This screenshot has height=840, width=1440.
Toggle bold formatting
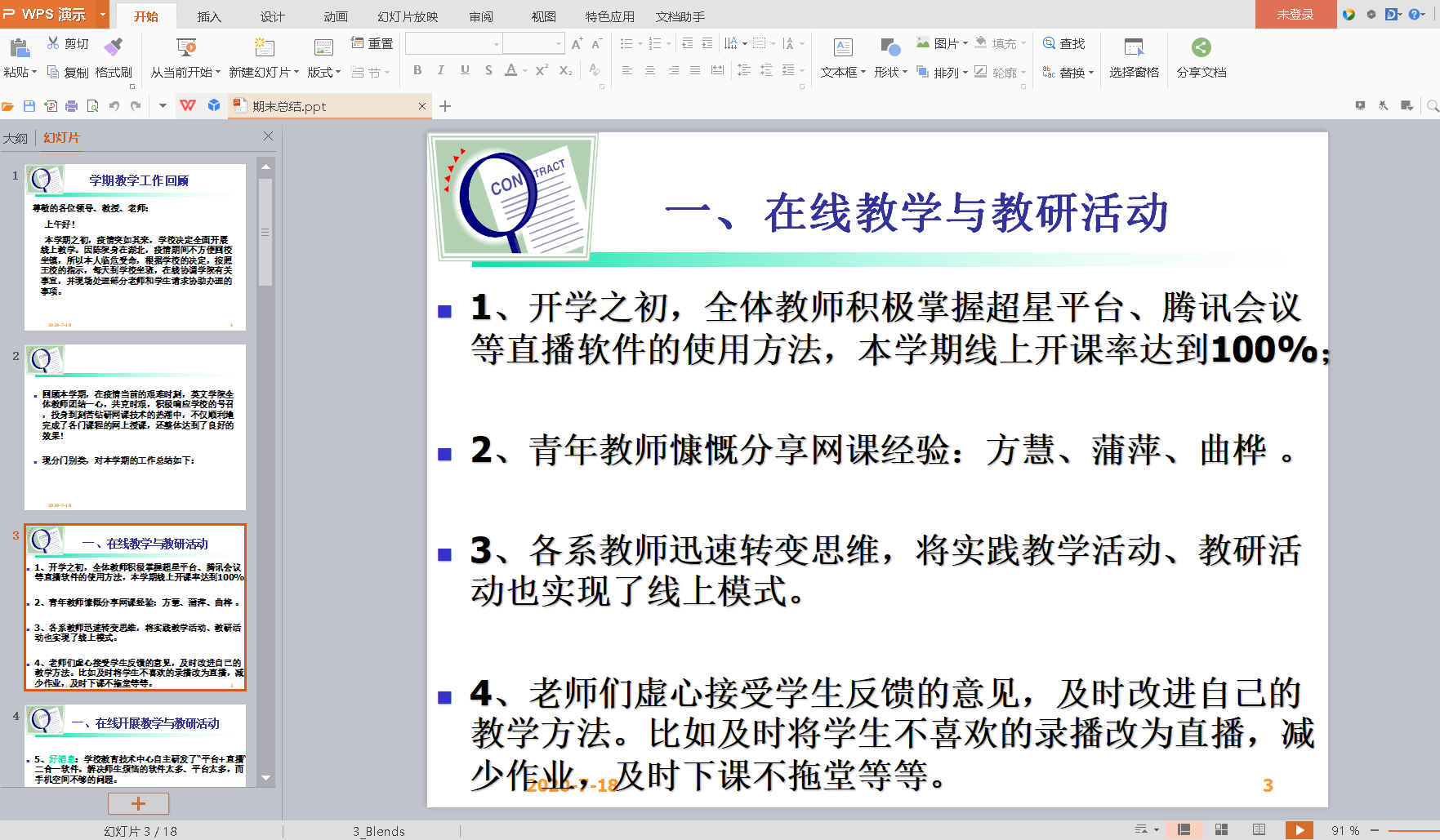click(x=417, y=70)
